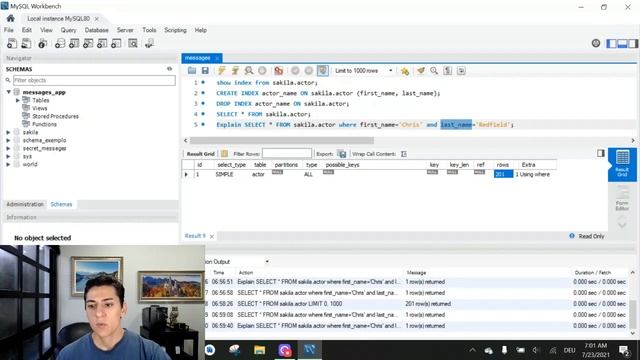Open an SQL script file in main toolbar
640x360 pixels.
coord(26,43)
